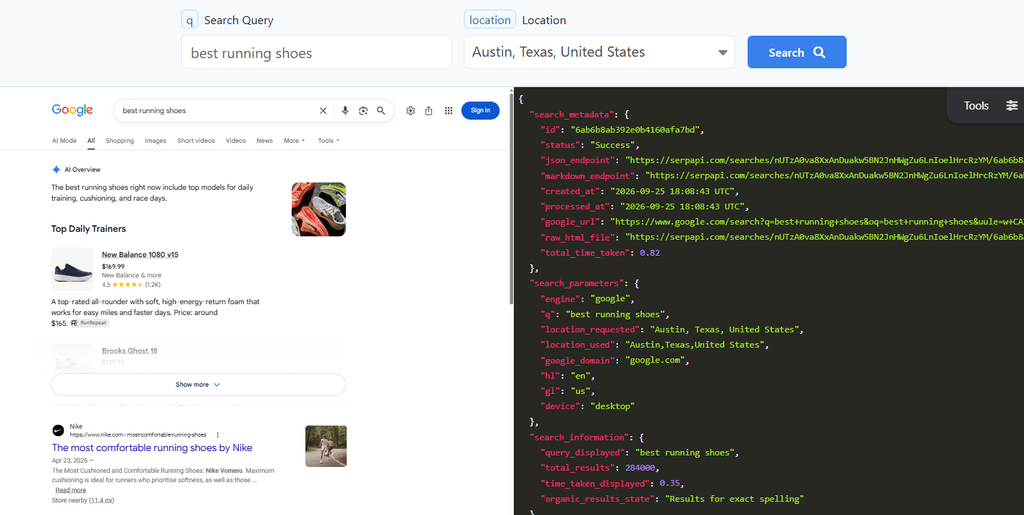
Task: Click the share icon beside settings gear
Action: [428, 111]
